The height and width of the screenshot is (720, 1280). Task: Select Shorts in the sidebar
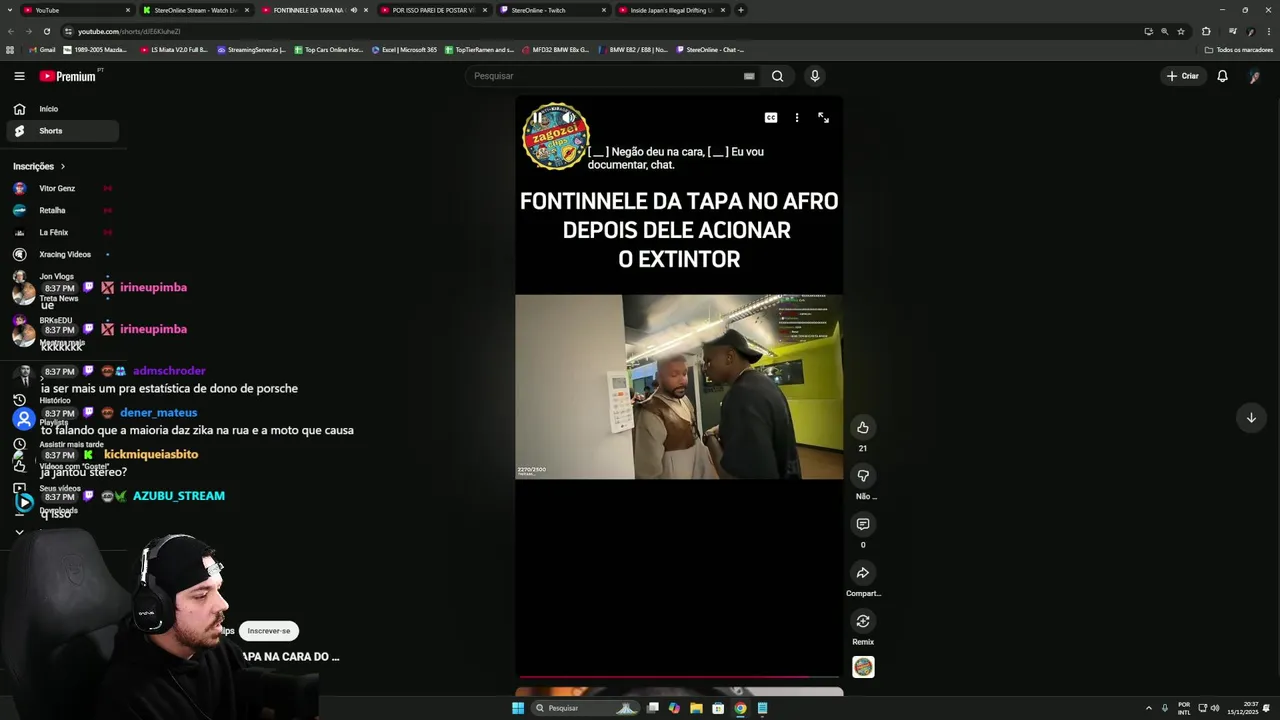[x=63, y=131]
